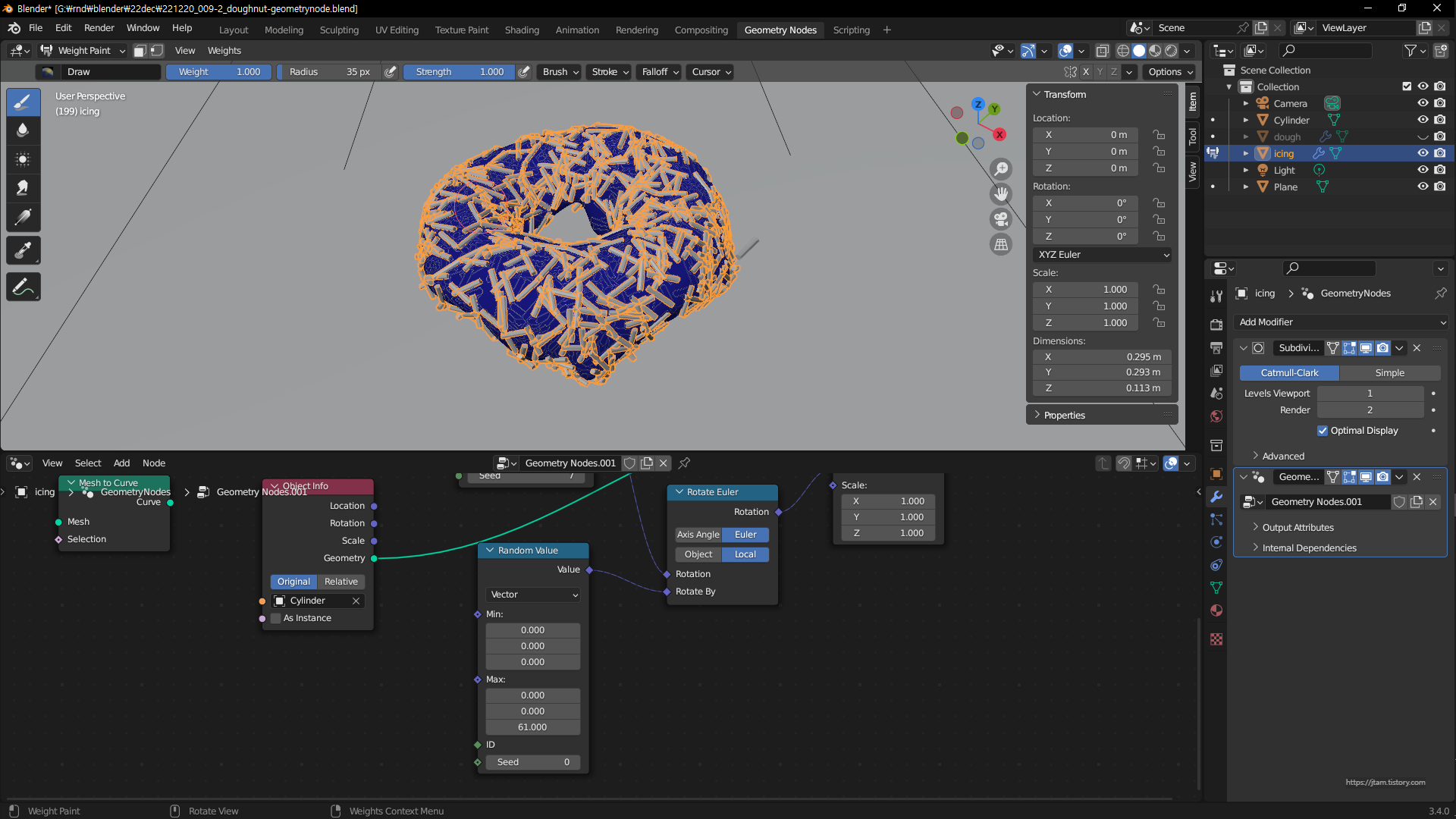Uncheck the Optimal Display checkbox
Viewport: 1456px width, 819px height.
pyautogui.click(x=1323, y=430)
